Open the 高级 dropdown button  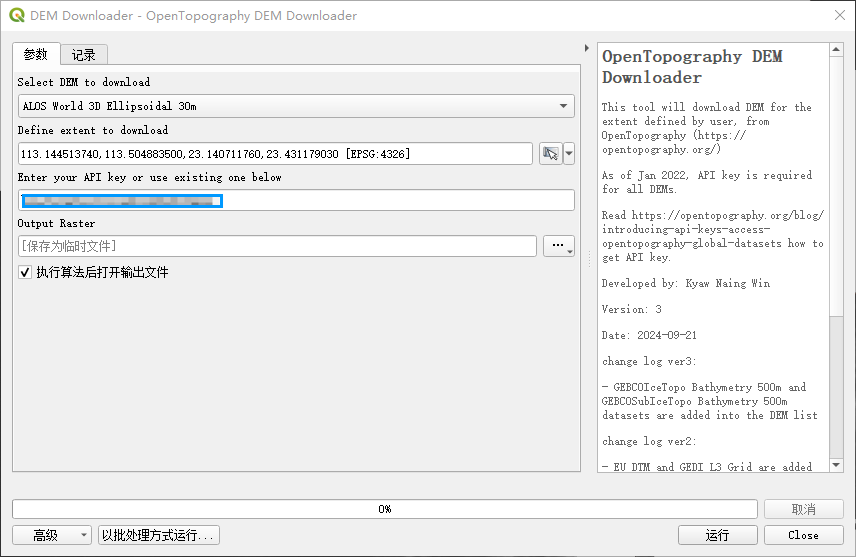point(52,535)
